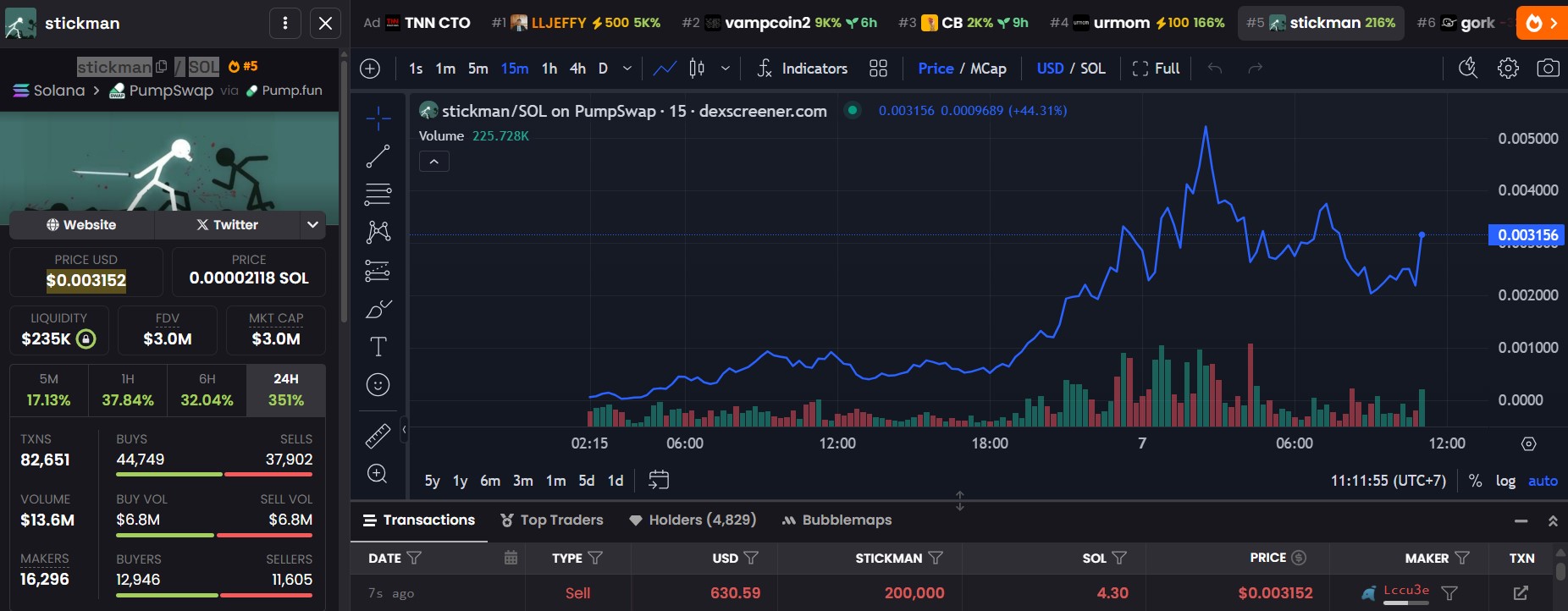
Task: Open the Indicators panel
Action: (x=802, y=69)
